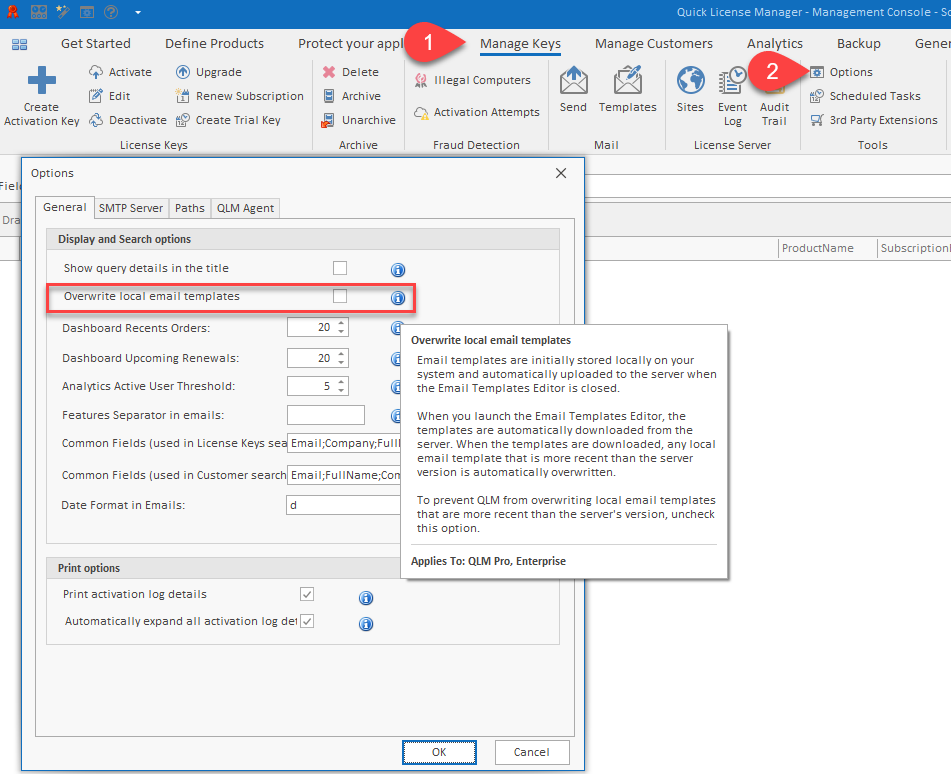This screenshot has width=951, height=774.
Task: Click the Activate license key icon
Action: point(96,72)
